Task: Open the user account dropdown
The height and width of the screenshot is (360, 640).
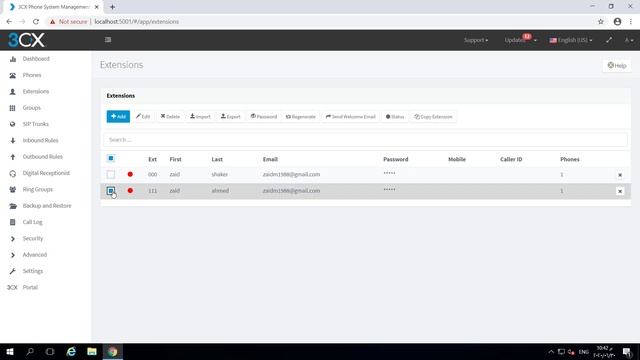Action: click(x=629, y=40)
